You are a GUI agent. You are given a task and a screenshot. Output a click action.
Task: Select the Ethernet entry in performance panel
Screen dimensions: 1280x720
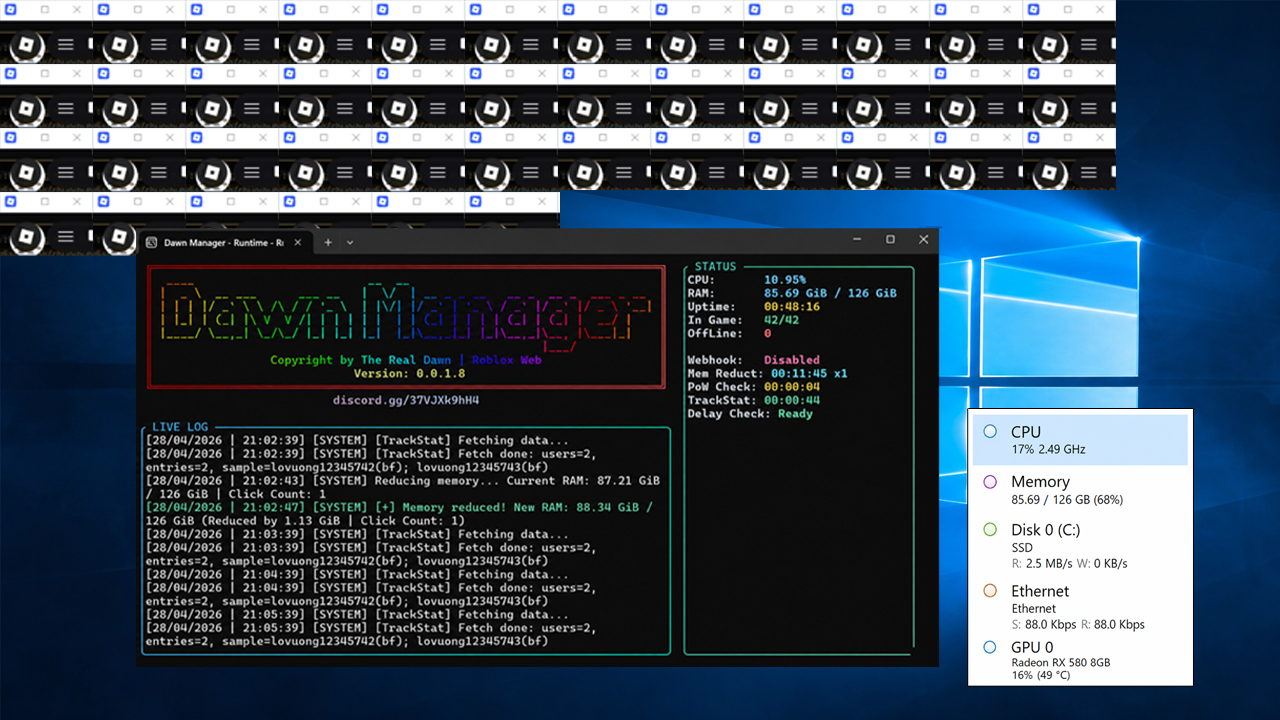1080,607
